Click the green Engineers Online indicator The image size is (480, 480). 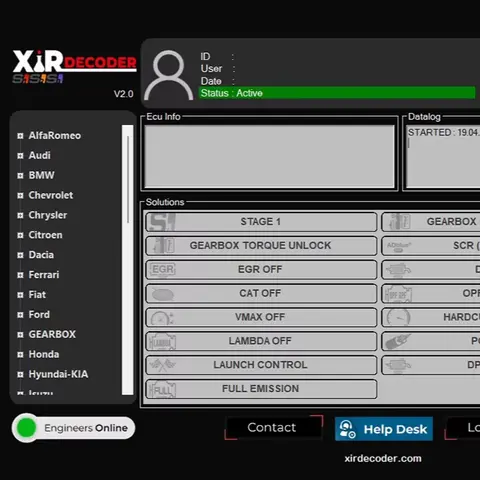click(26, 428)
